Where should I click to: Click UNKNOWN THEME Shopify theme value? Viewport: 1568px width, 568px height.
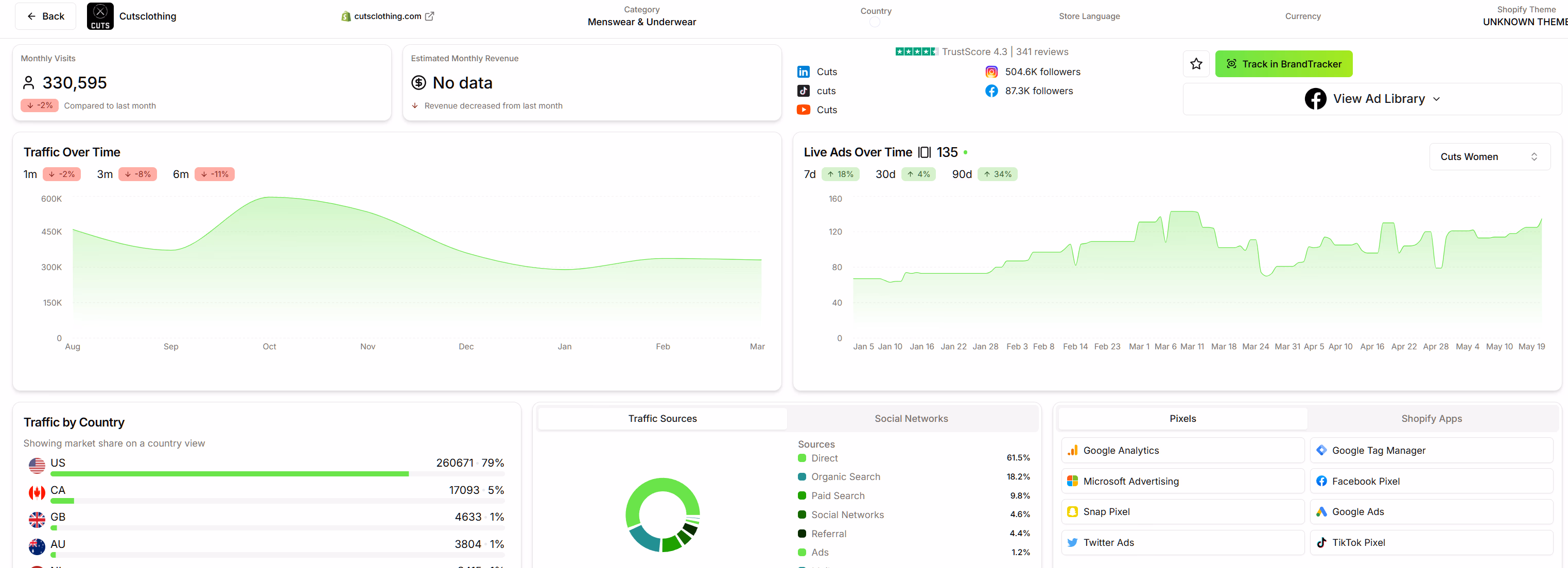click(1525, 22)
